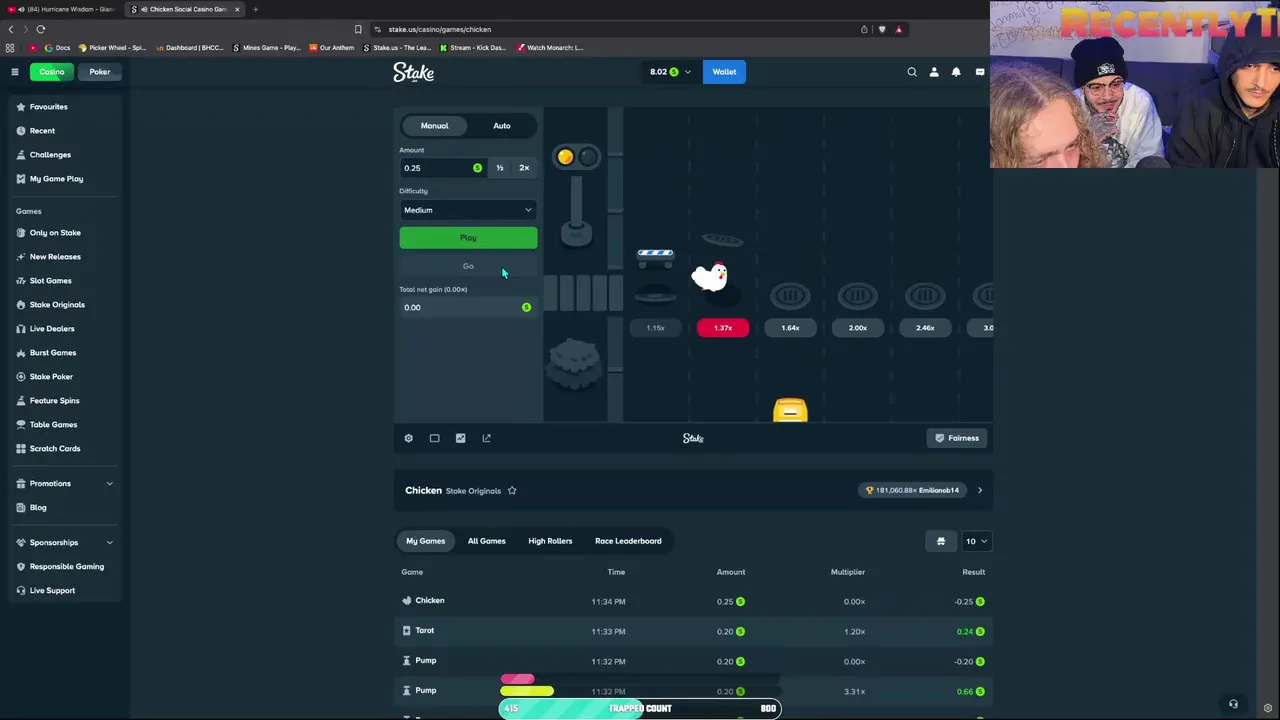Open the Mines Game bookmark
The width and height of the screenshot is (1280, 720).
[266, 47]
